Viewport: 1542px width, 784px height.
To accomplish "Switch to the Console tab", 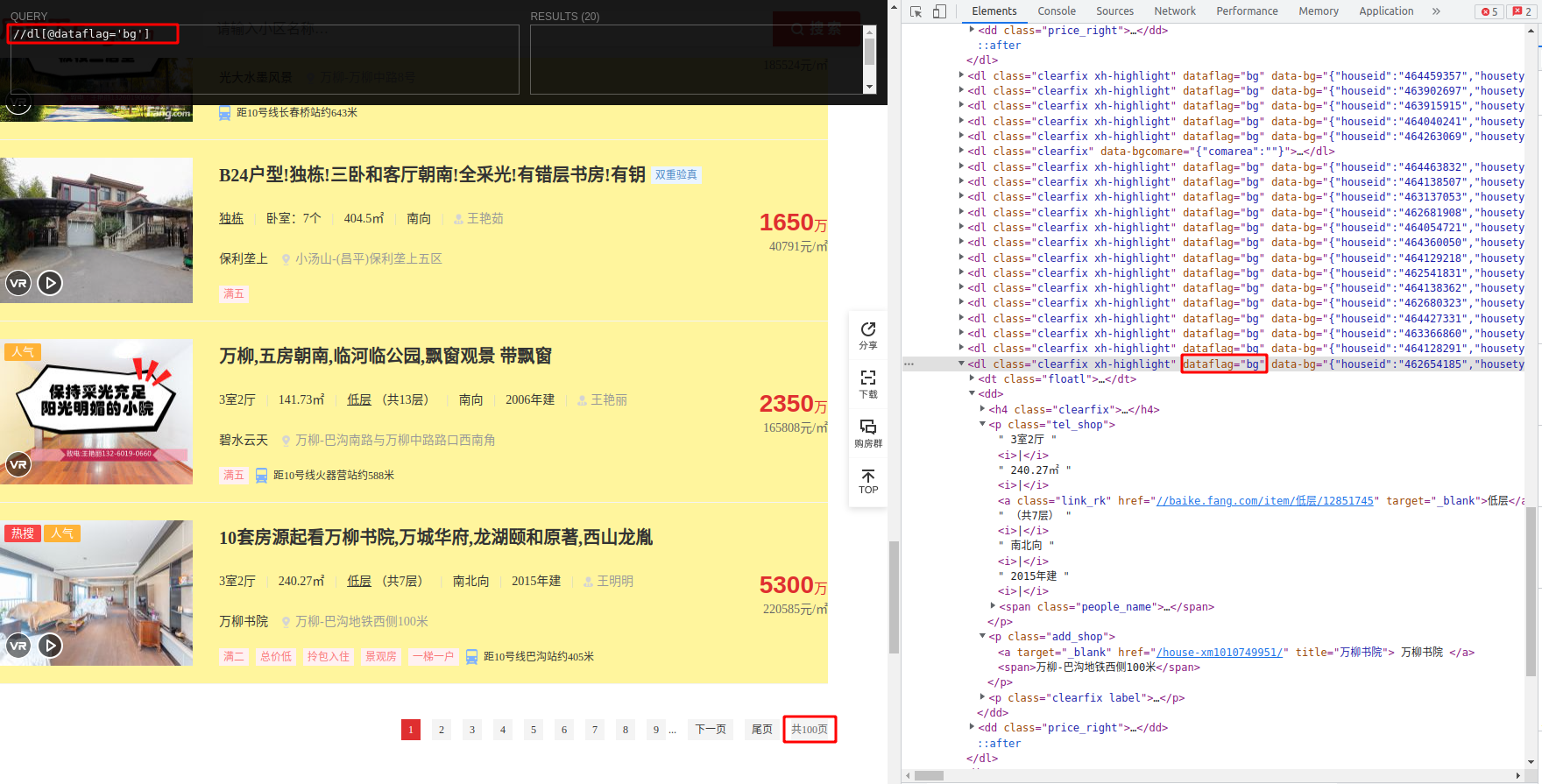I will coord(1057,11).
